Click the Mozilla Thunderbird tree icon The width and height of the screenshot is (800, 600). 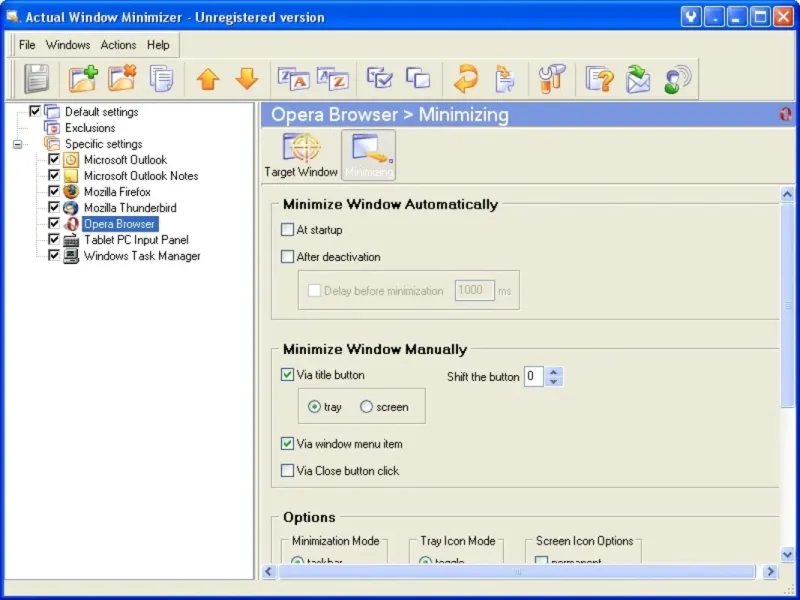(71, 208)
